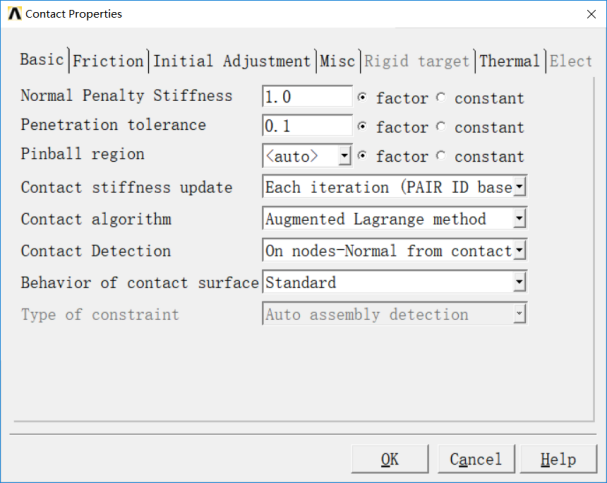Image resolution: width=607 pixels, height=483 pixels.
Task: Click the ANSYS logo icon in title bar
Action: pyautogui.click(x=12, y=14)
